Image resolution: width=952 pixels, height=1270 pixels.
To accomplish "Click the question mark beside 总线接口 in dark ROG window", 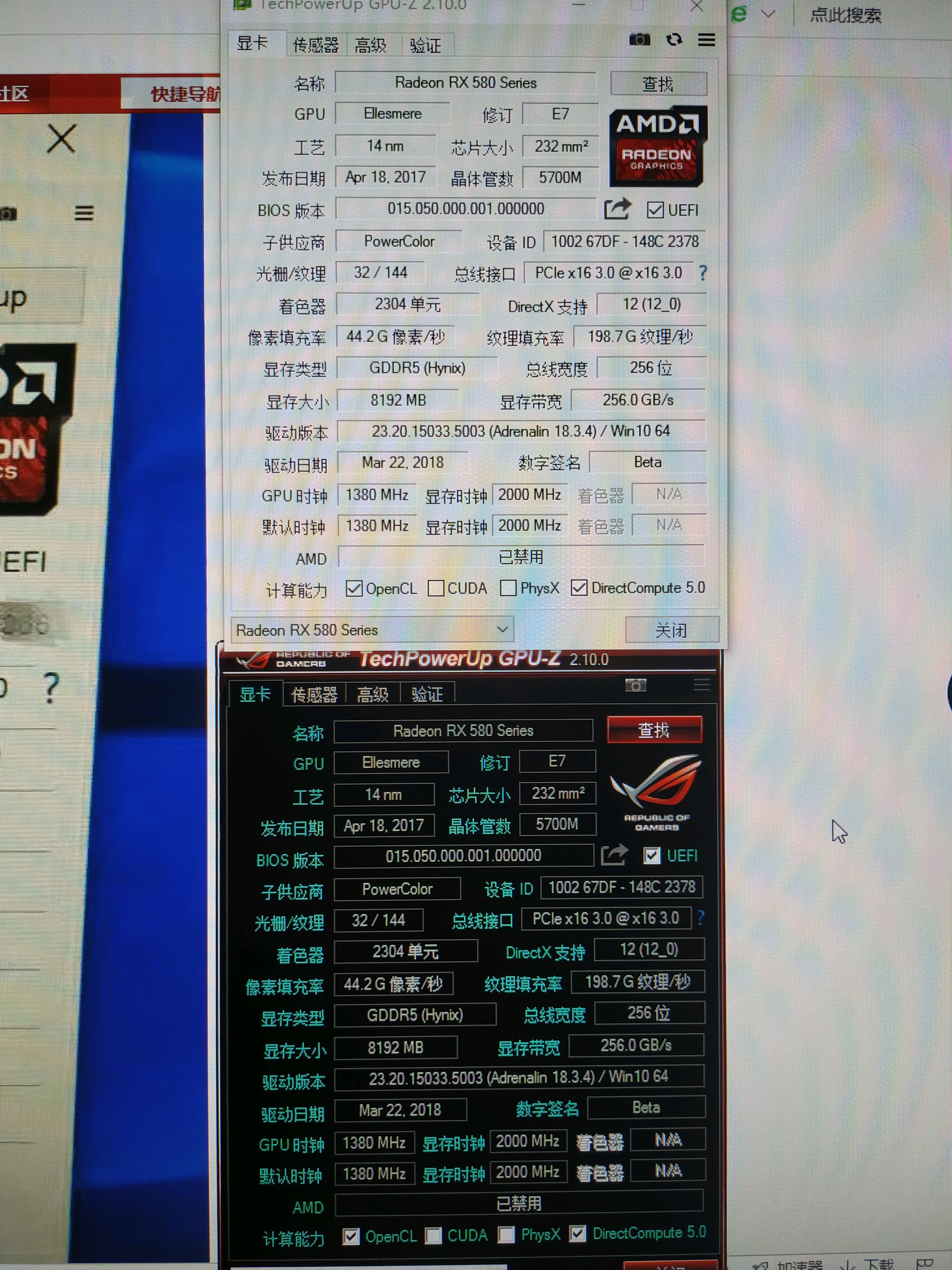I will click(x=701, y=918).
